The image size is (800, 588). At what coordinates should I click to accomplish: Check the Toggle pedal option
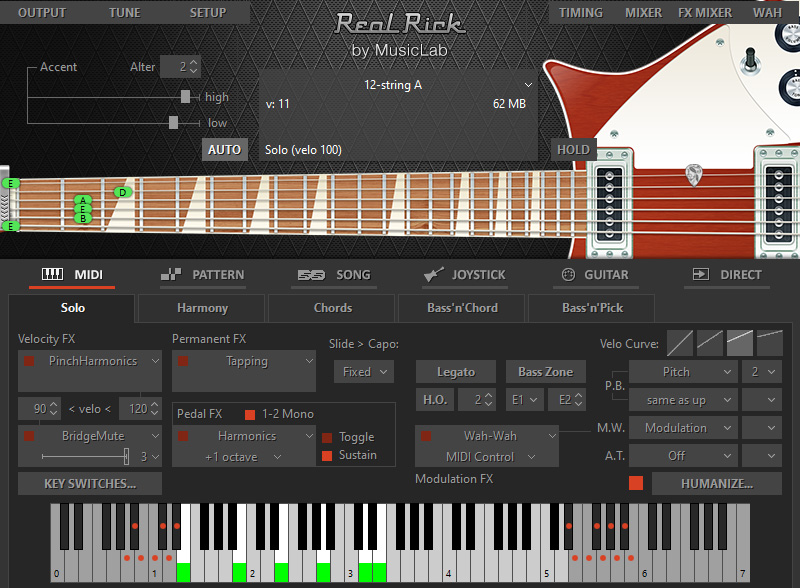pyautogui.click(x=328, y=437)
